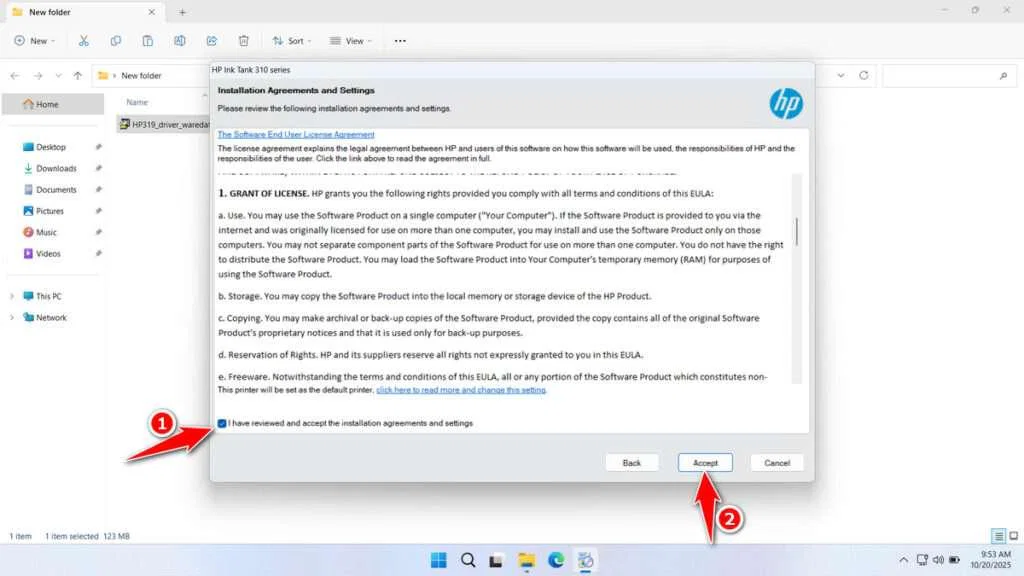
Task: Expand hidden icons in the system tray
Action: [903, 560]
